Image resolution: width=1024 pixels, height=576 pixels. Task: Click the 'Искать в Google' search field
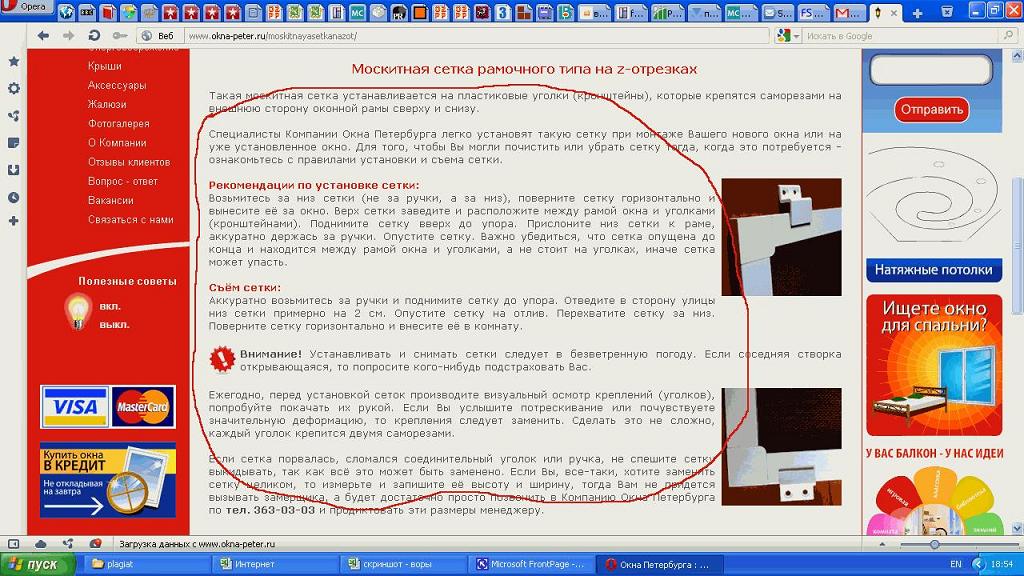pyautogui.click(x=901, y=36)
